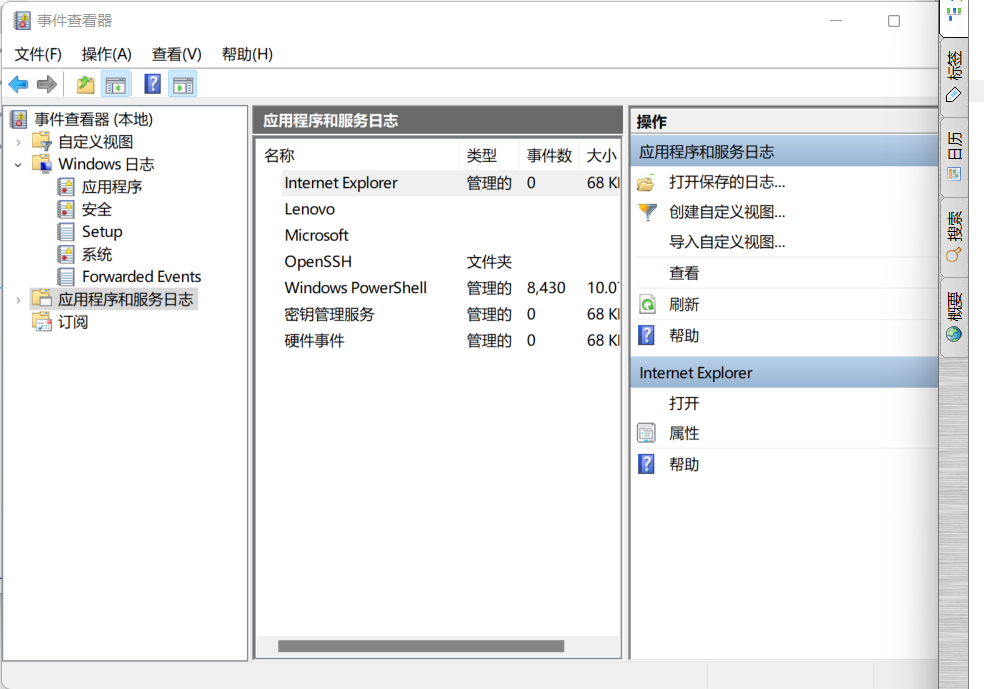Click the help icon under Internet Explorer actions
This screenshot has width=984, height=689.
click(x=646, y=464)
